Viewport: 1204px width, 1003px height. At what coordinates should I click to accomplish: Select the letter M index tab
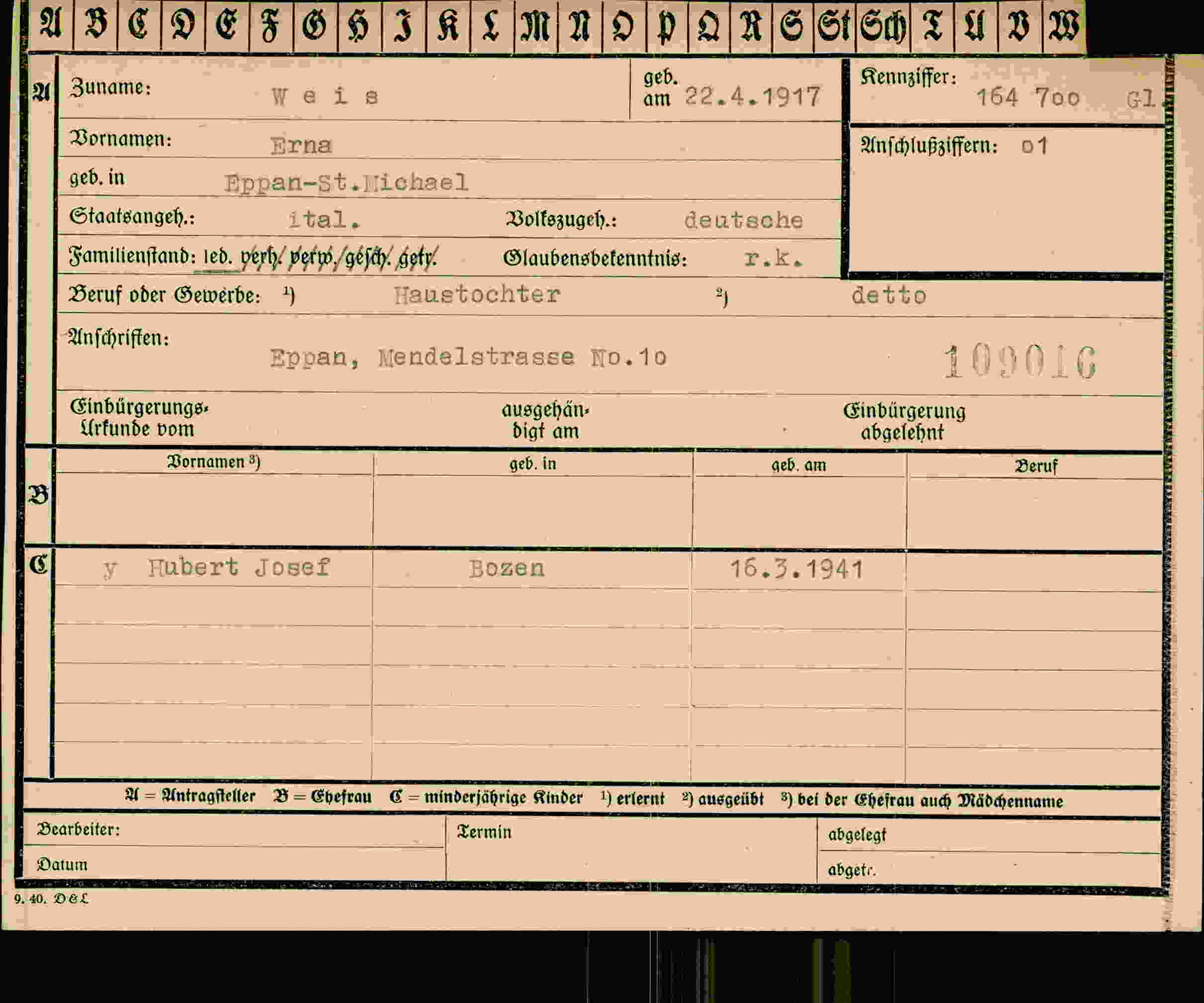pyautogui.click(x=536, y=25)
